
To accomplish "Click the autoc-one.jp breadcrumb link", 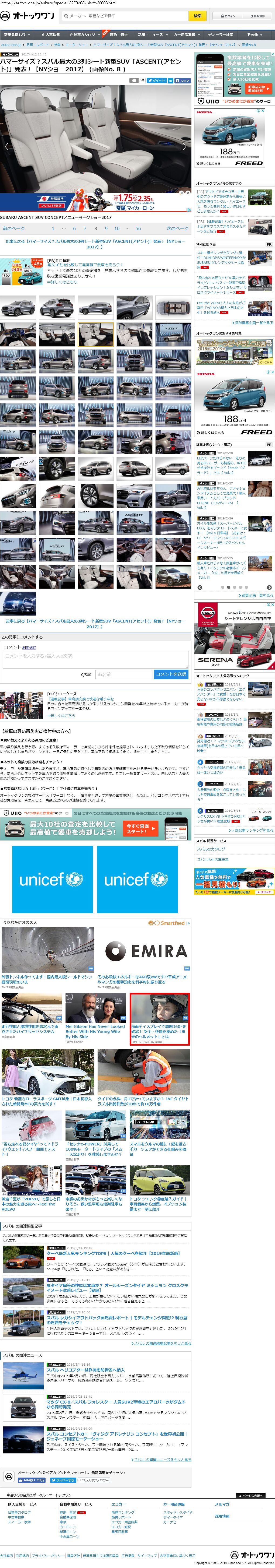I will coord(11,44).
